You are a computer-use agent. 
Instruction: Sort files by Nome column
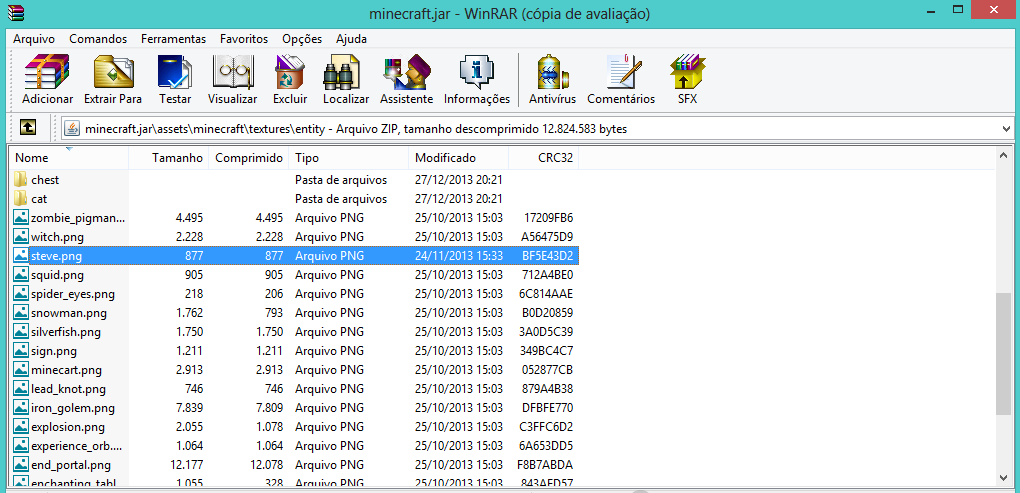(x=69, y=158)
